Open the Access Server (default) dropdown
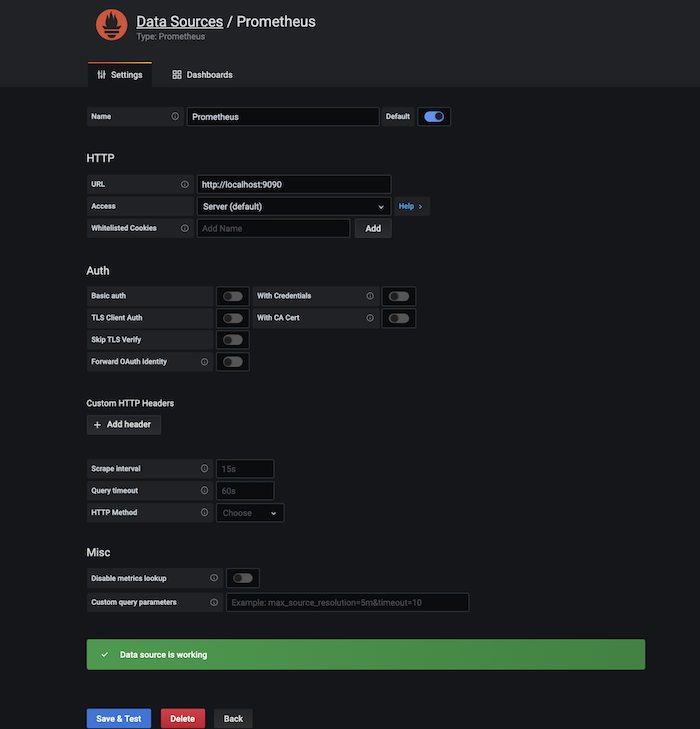 pyautogui.click(x=293, y=207)
